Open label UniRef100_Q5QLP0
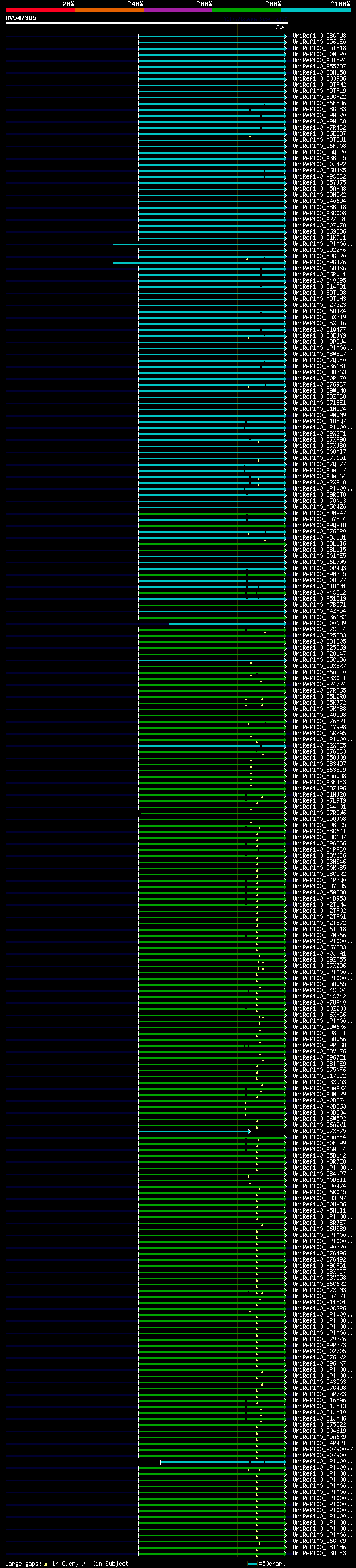The image size is (356, 1568). tap(319, 152)
